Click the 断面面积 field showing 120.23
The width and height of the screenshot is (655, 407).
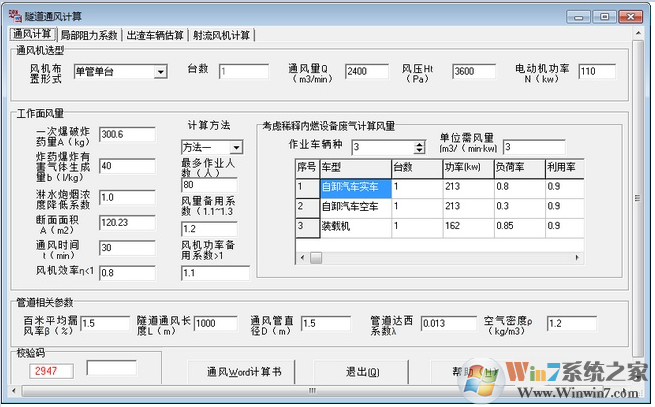point(127,223)
